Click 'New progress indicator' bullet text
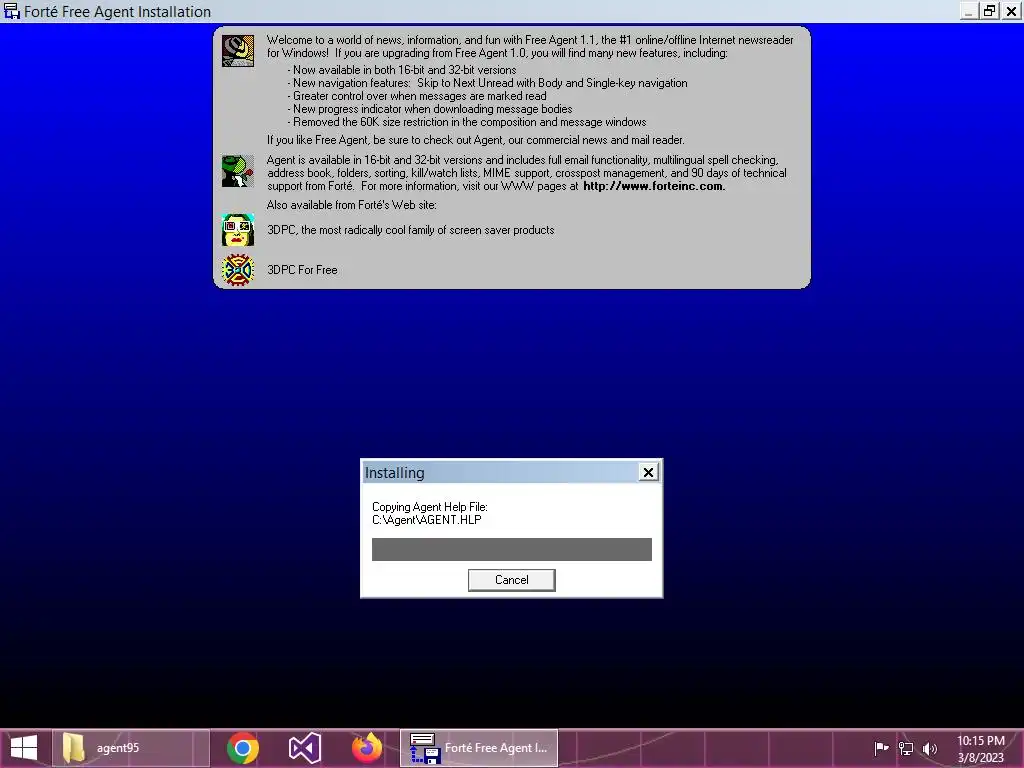Screen dimensions: 1024x768 [x=430, y=109]
